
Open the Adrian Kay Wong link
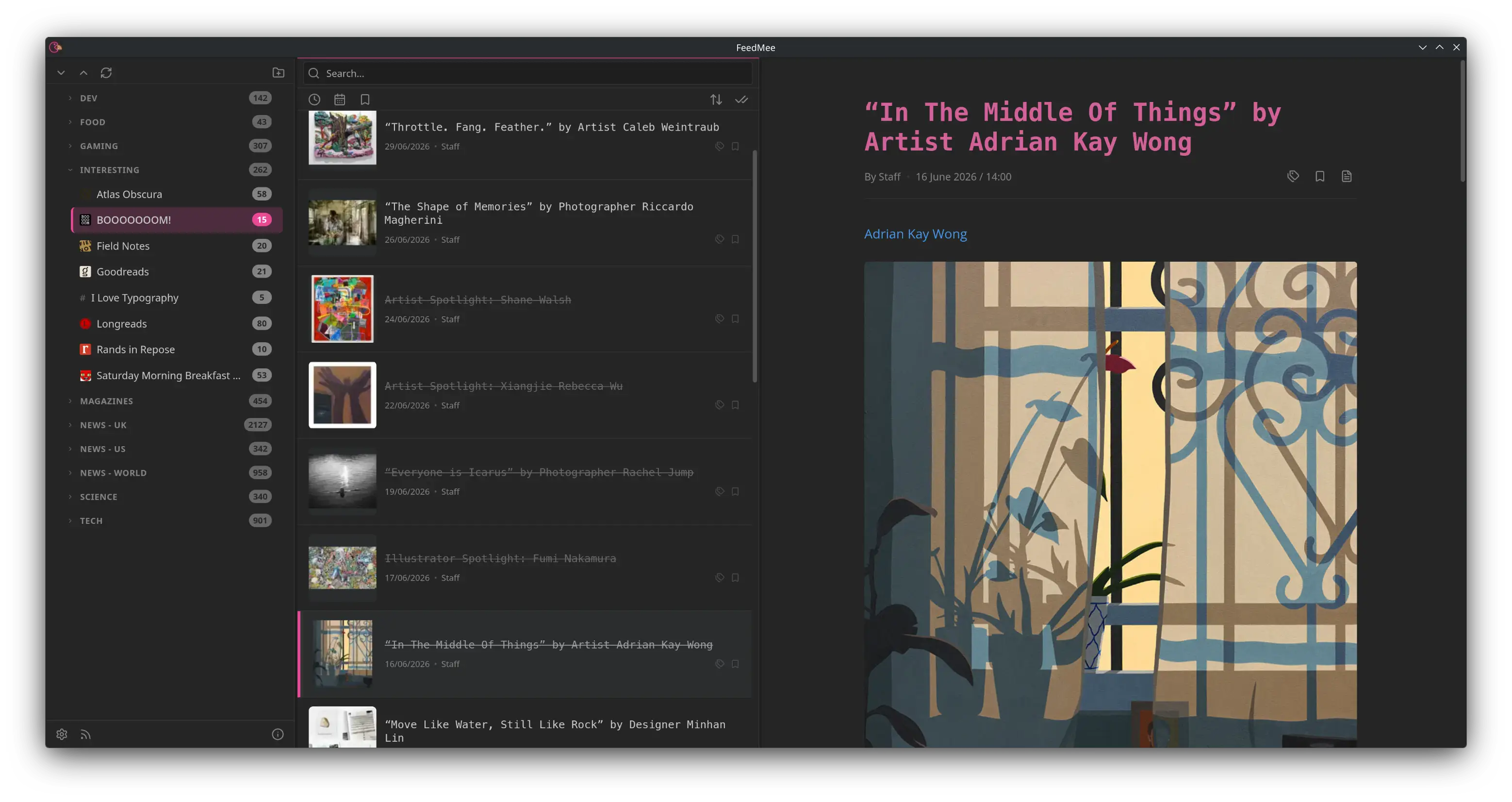[915, 234]
